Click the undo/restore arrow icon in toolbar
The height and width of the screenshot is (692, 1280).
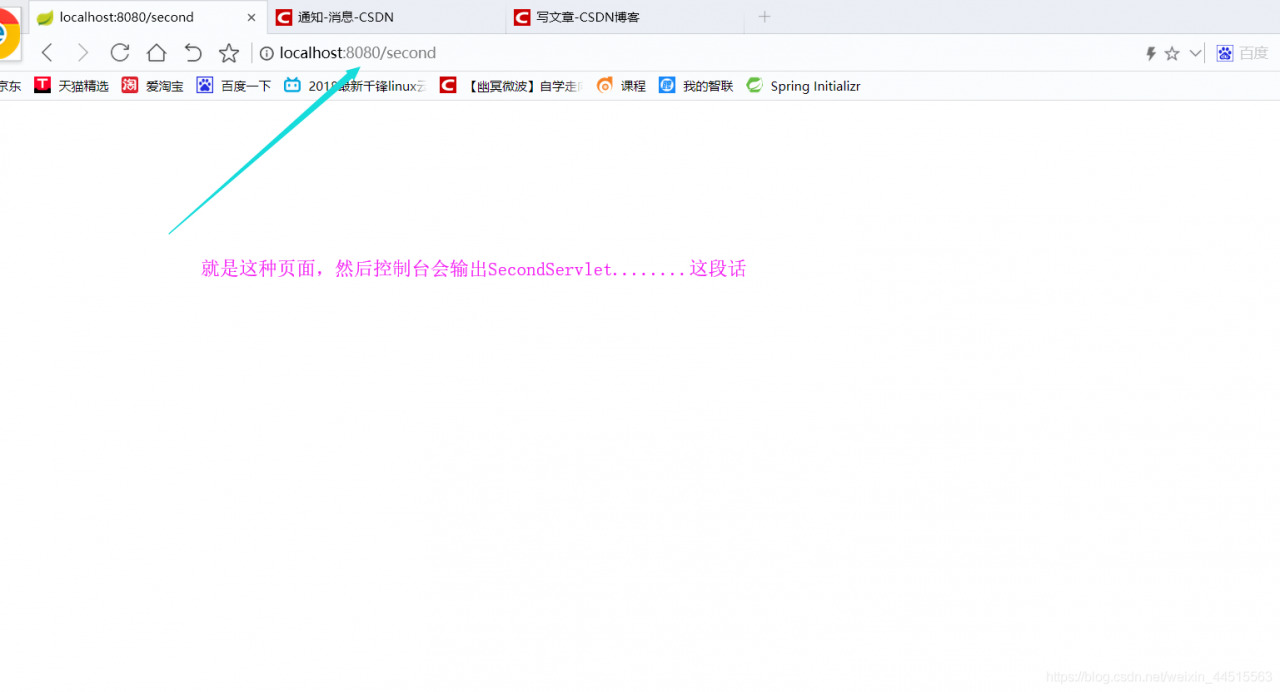click(193, 53)
